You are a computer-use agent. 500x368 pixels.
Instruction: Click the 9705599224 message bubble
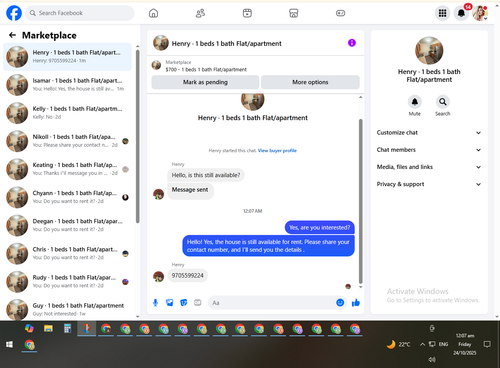point(187,276)
